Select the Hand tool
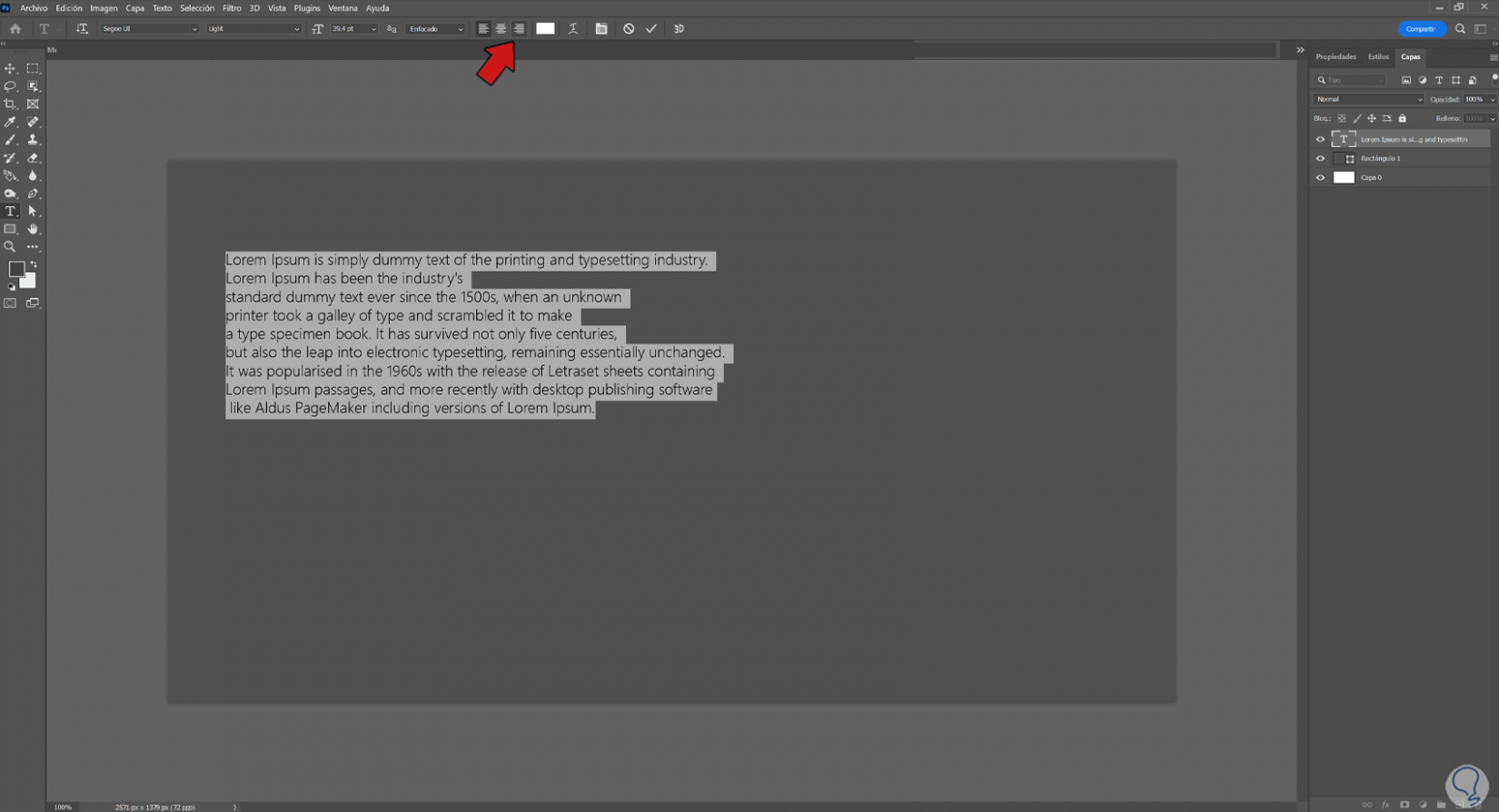The image size is (1499, 812). (x=33, y=229)
